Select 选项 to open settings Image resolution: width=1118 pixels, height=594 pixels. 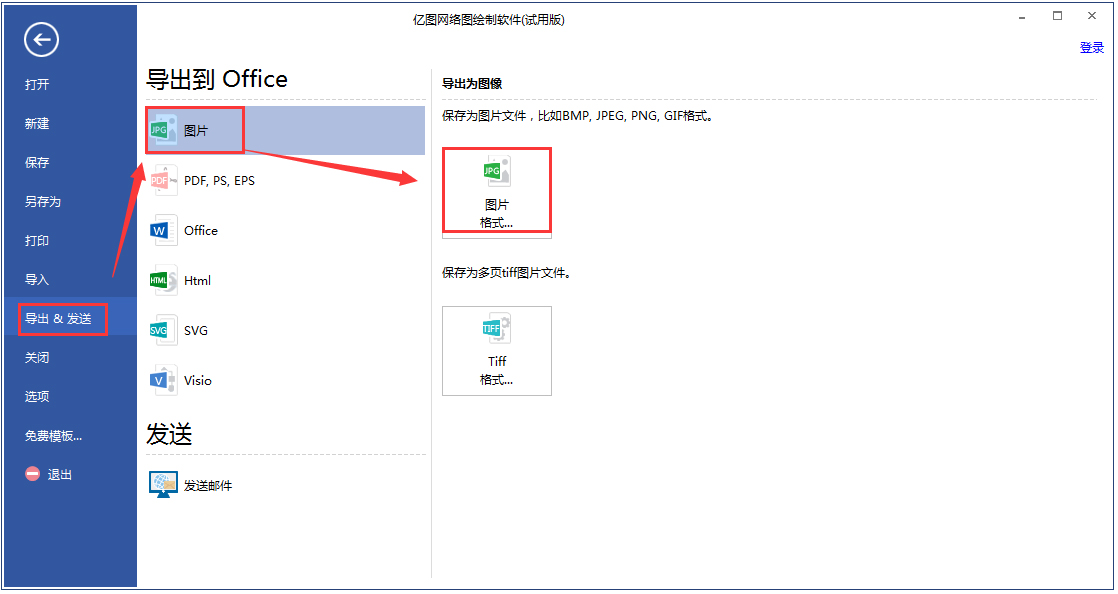(x=37, y=396)
